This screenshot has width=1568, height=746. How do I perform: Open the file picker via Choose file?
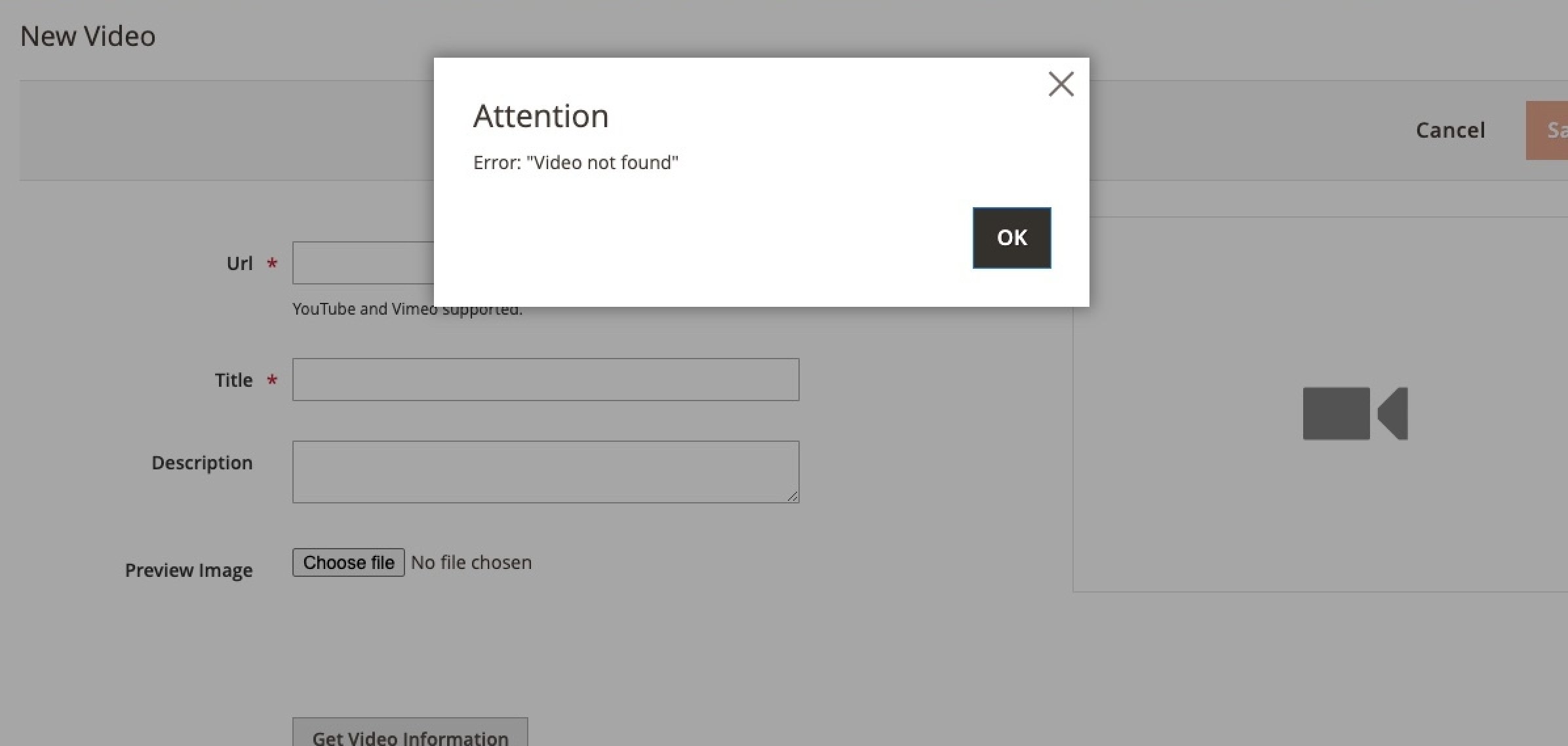point(348,562)
